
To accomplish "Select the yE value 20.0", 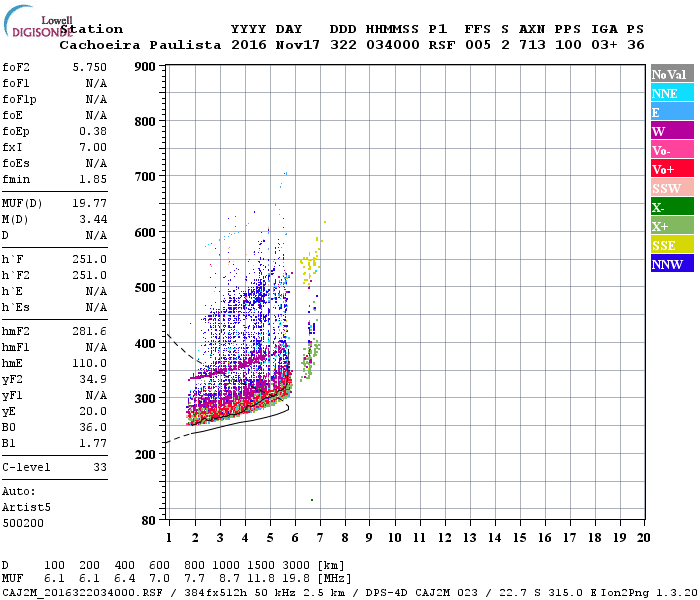I will pyautogui.click(x=93, y=411).
